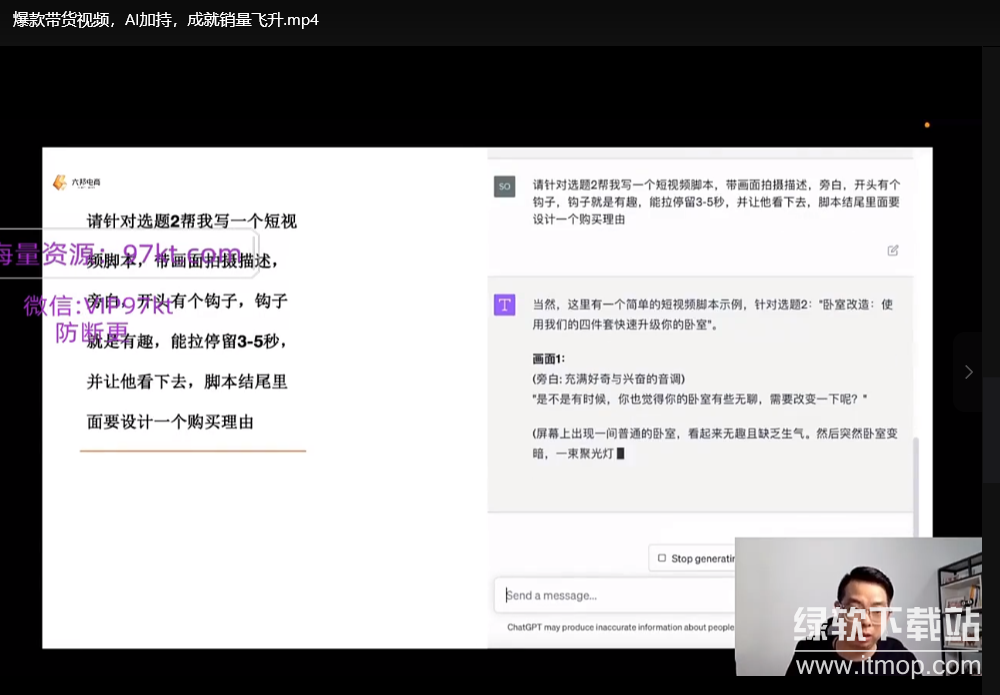Click the 六邦电商 logo in the slide
This screenshot has width=1000, height=695.
coord(77,182)
